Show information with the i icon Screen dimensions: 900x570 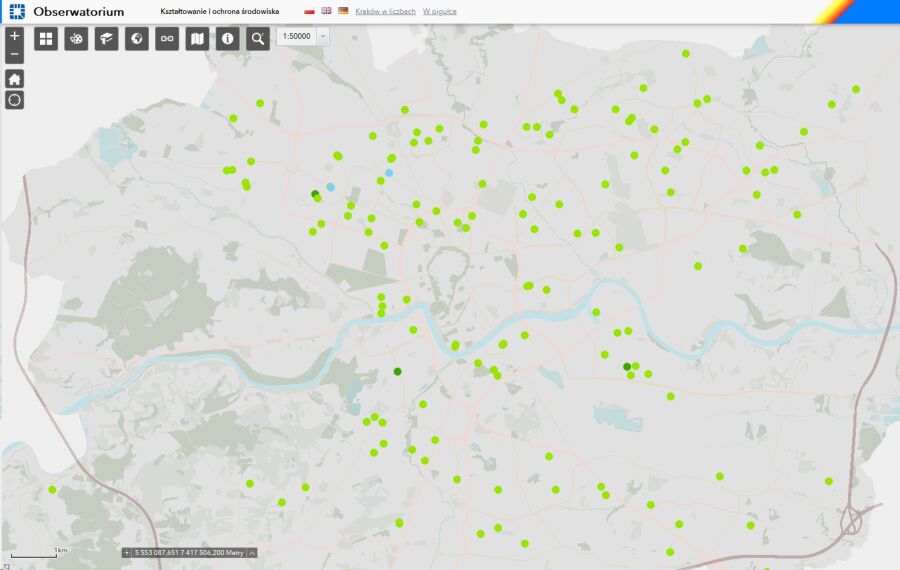coord(228,39)
